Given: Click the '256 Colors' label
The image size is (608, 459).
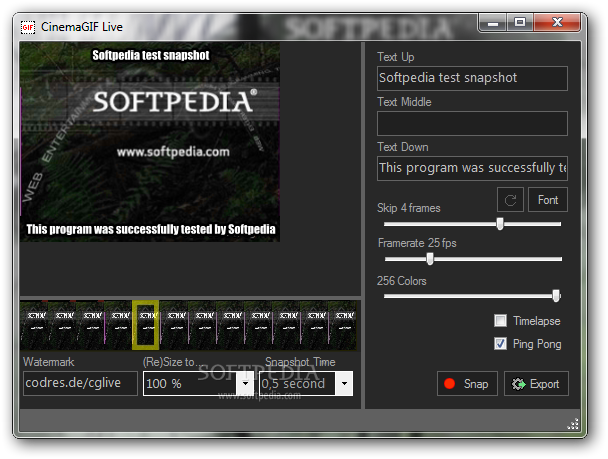Looking at the screenshot, I should click(402, 281).
